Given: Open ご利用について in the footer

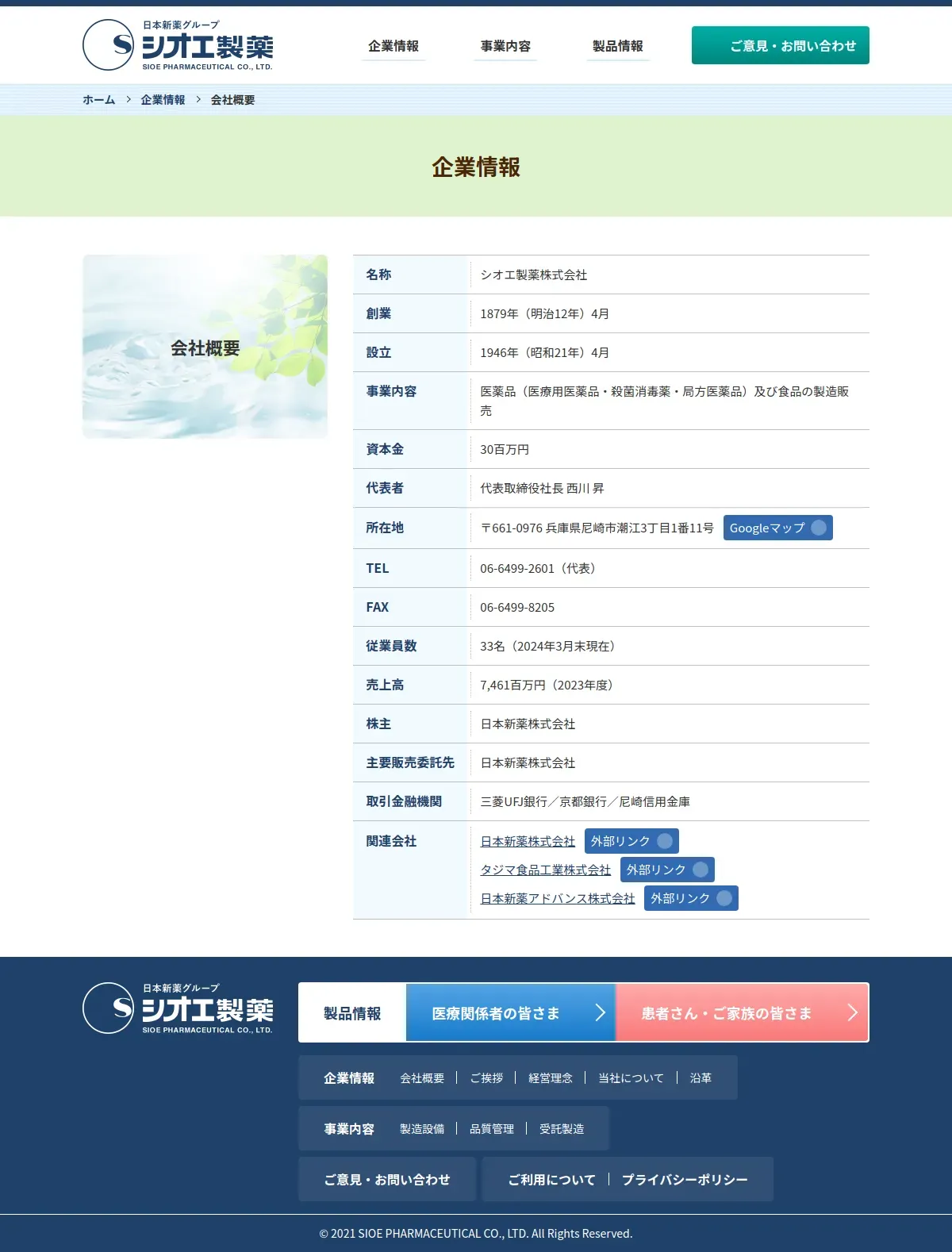Looking at the screenshot, I should 551,1179.
